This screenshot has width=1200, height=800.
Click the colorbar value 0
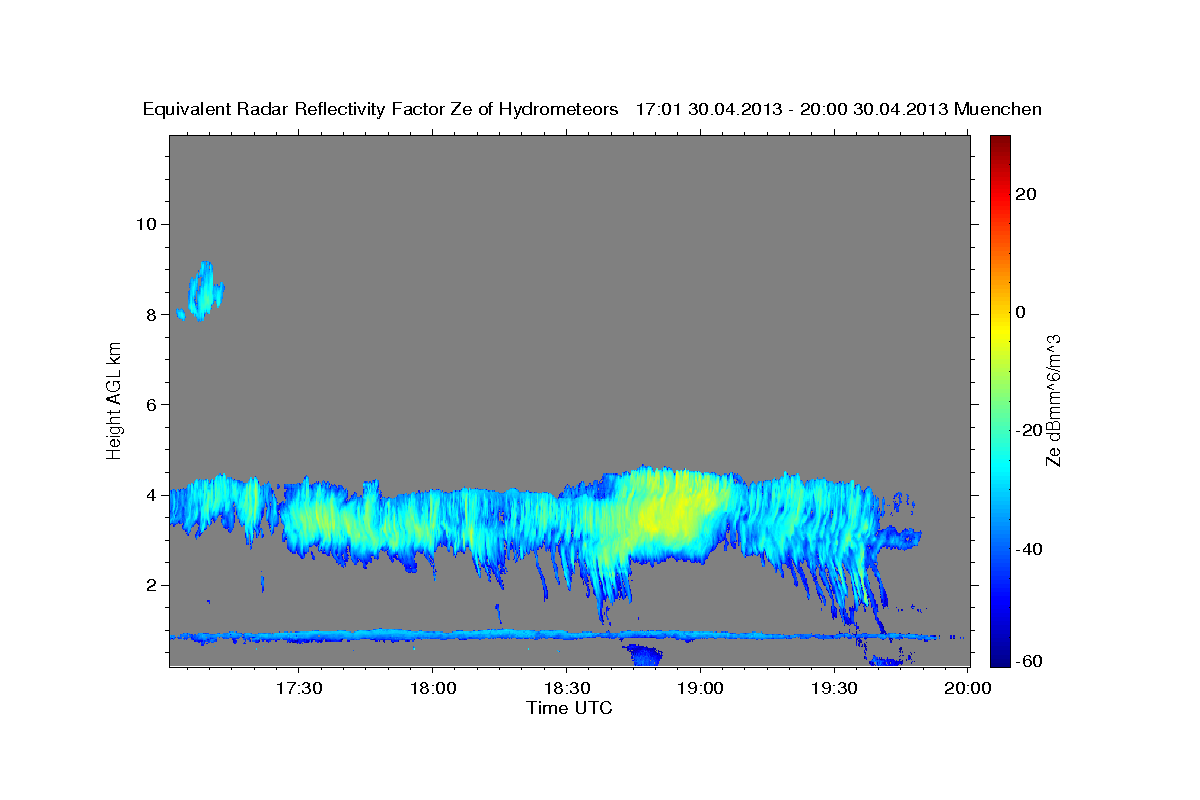1020,312
